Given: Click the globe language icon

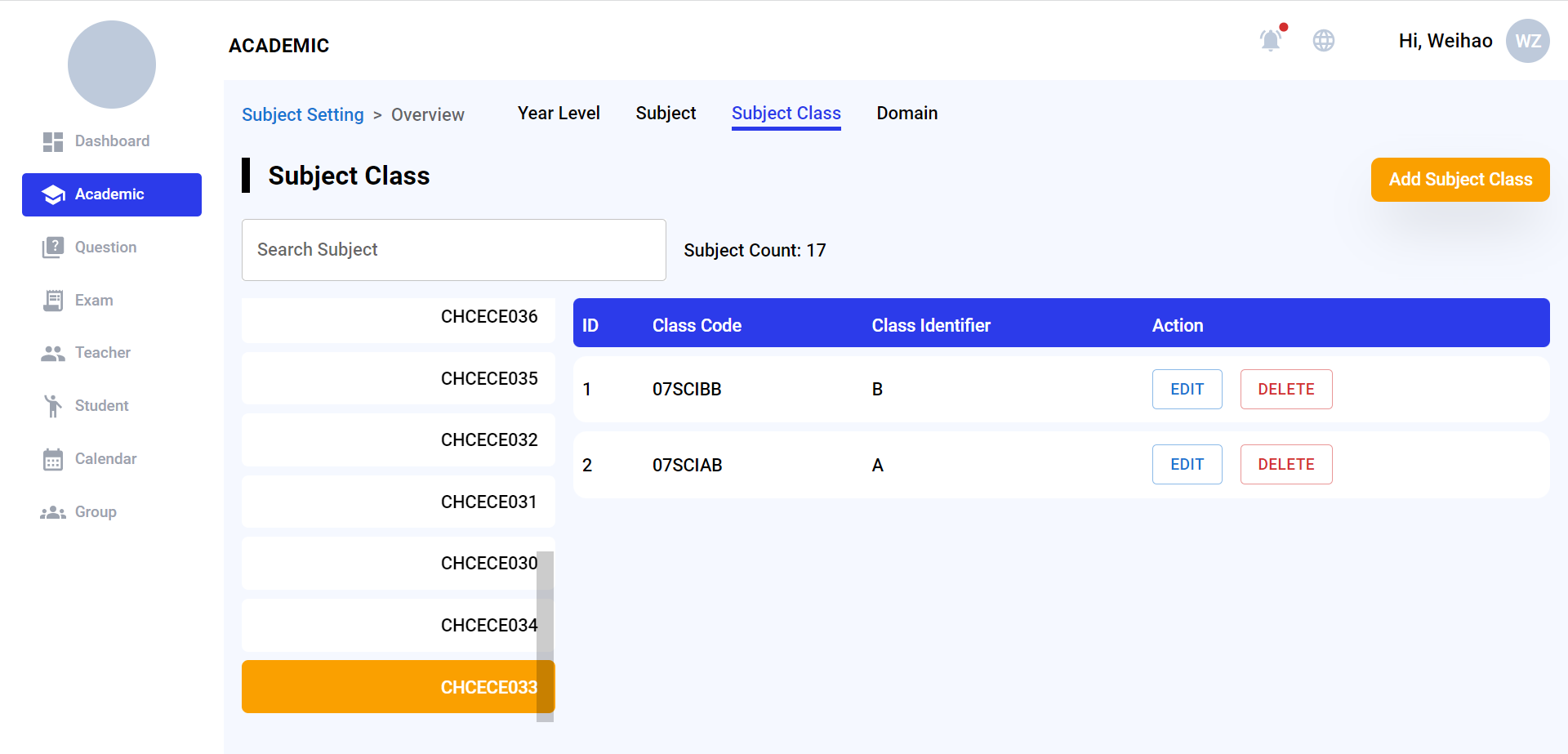Looking at the screenshot, I should tap(1323, 40).
